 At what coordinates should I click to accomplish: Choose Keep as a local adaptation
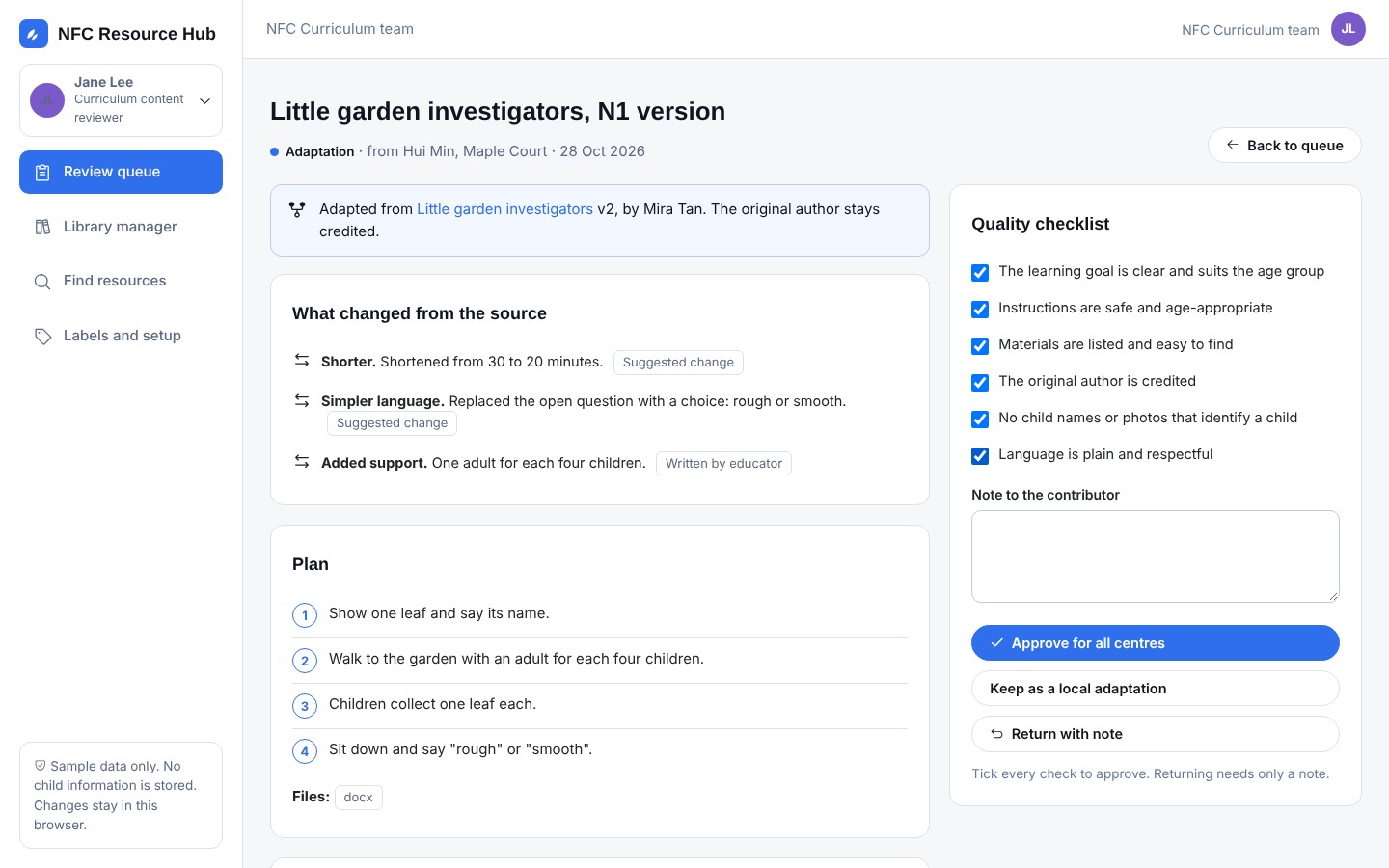1156,689
